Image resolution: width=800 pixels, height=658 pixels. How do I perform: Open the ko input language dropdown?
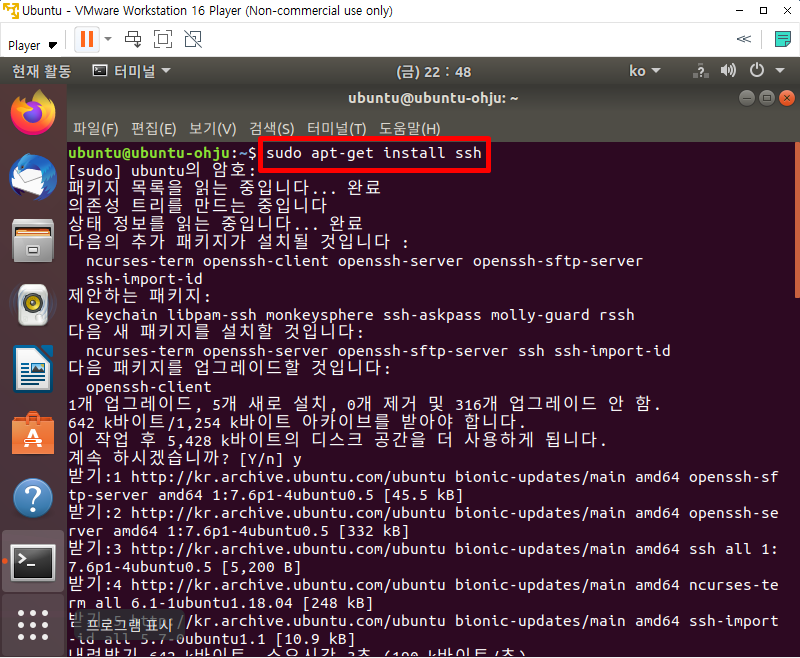pos(644,71)
